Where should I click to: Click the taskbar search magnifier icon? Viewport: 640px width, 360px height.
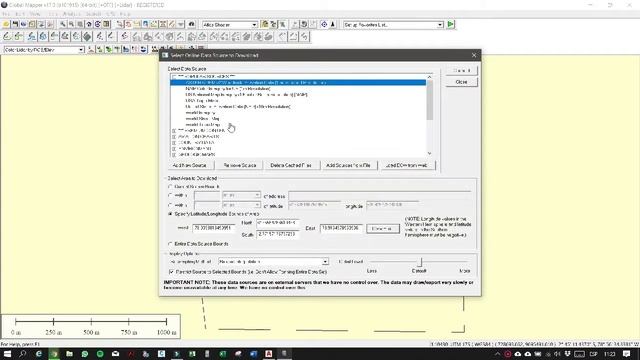[x=22, y=354]
